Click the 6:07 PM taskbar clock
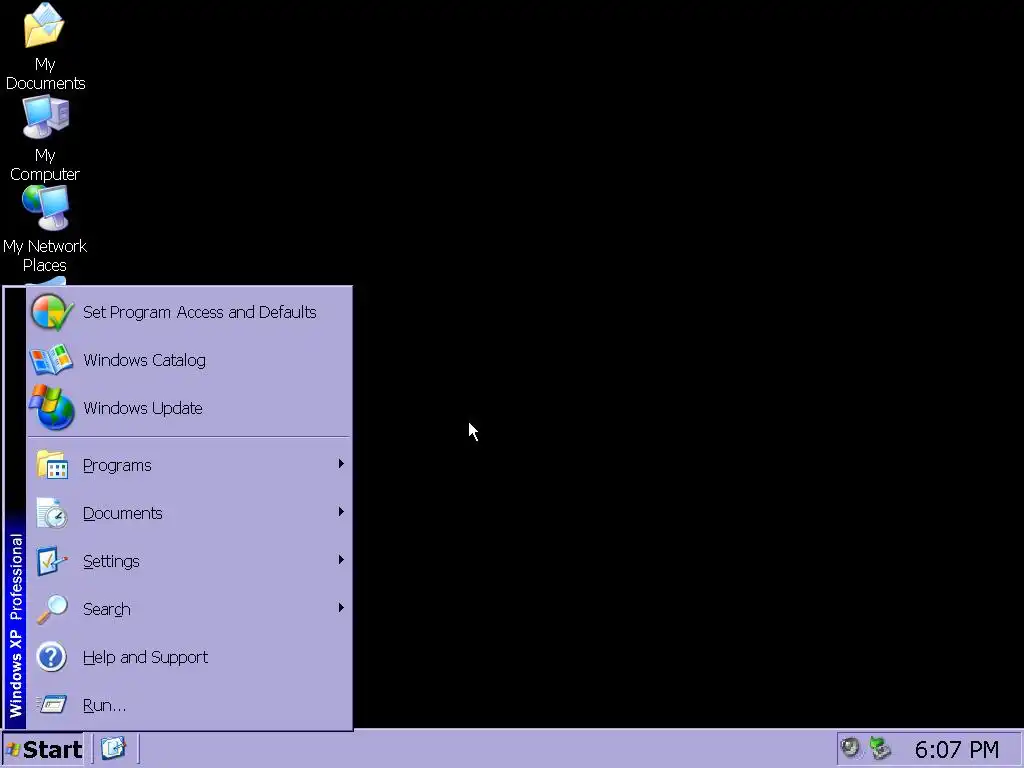The height and width of the screenshot is (768, 1024). (x=957, y=749)
